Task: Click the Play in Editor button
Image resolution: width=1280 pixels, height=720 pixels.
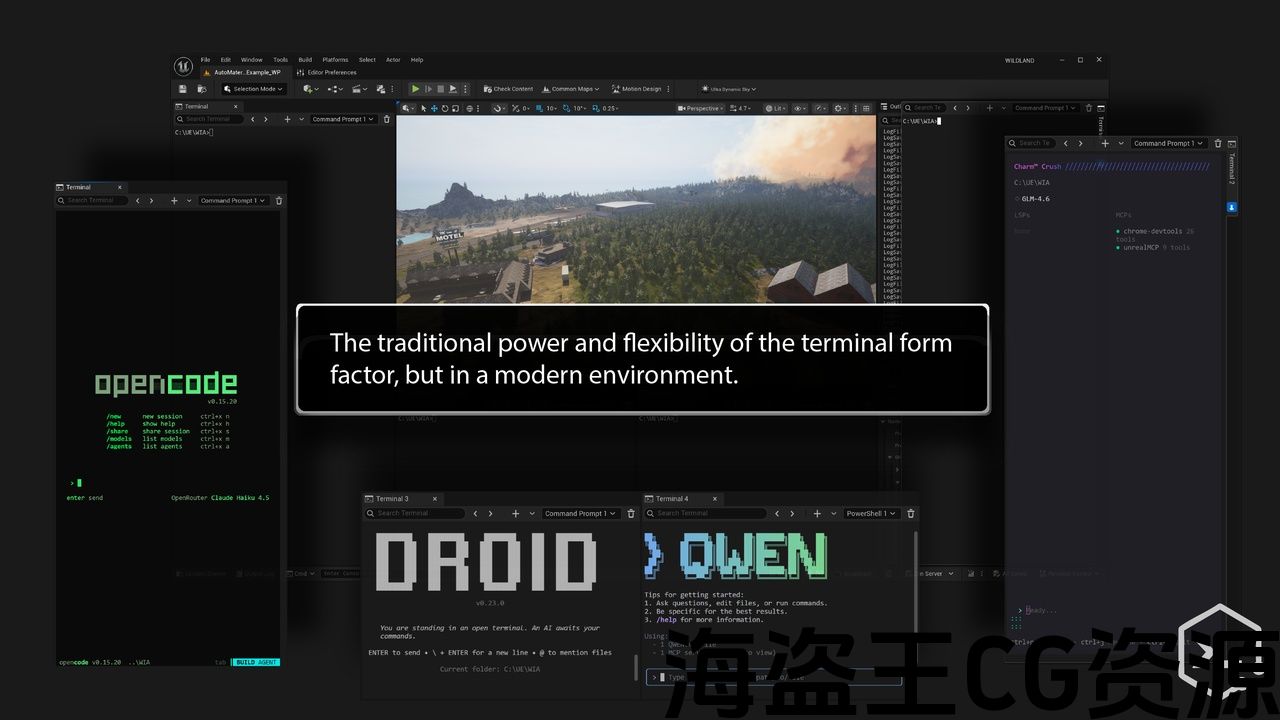Action: [x=416, y=89]
